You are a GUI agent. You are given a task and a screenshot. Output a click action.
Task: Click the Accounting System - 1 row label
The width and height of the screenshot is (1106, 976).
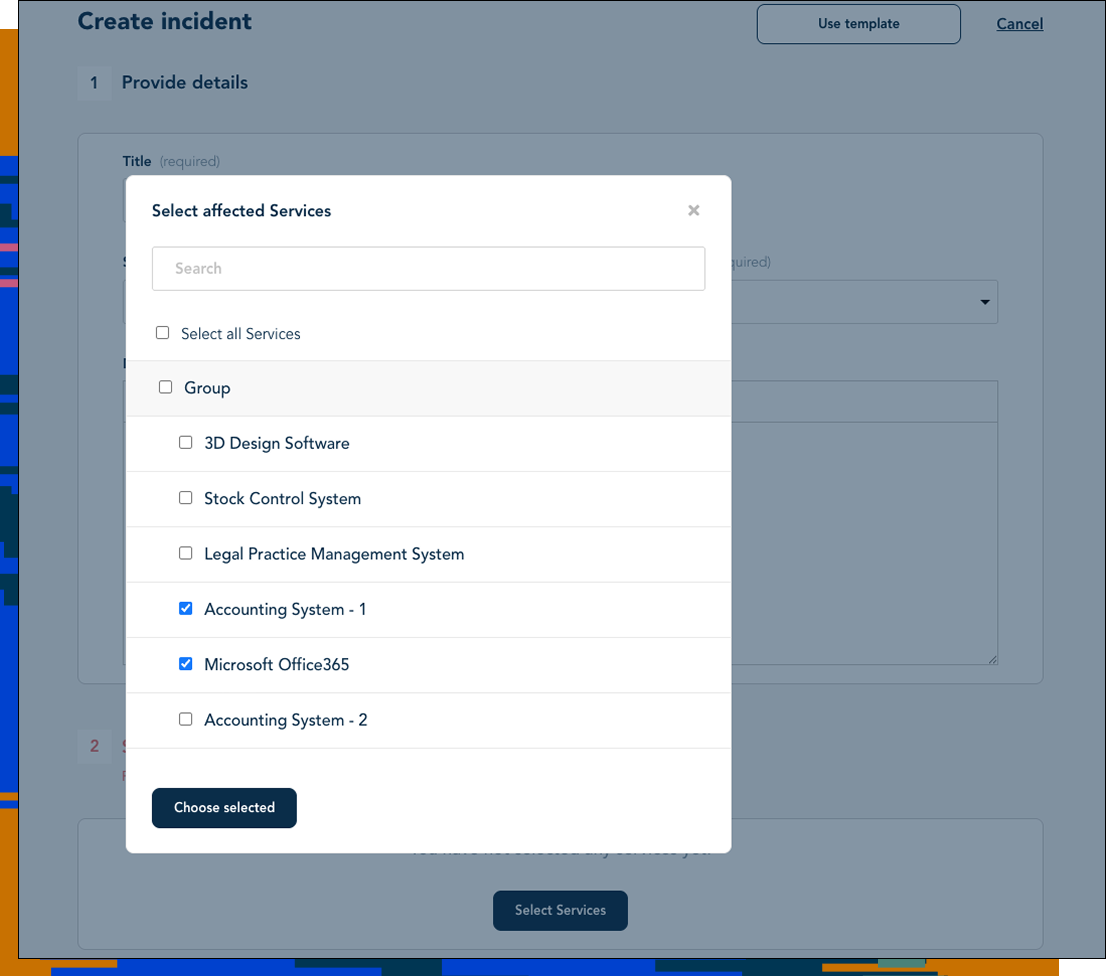(283, 608)
